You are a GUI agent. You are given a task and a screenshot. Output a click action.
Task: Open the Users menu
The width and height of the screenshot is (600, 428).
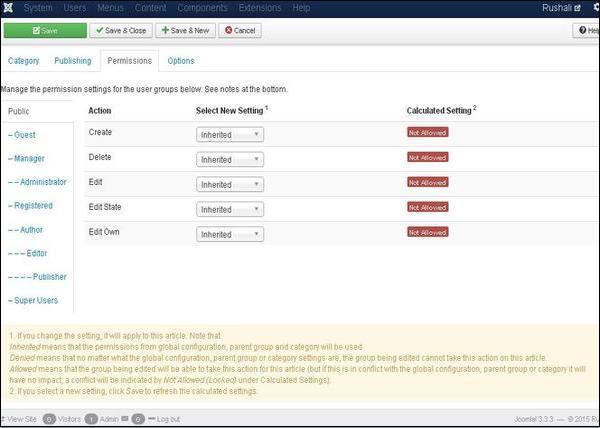tap(75, 8)
